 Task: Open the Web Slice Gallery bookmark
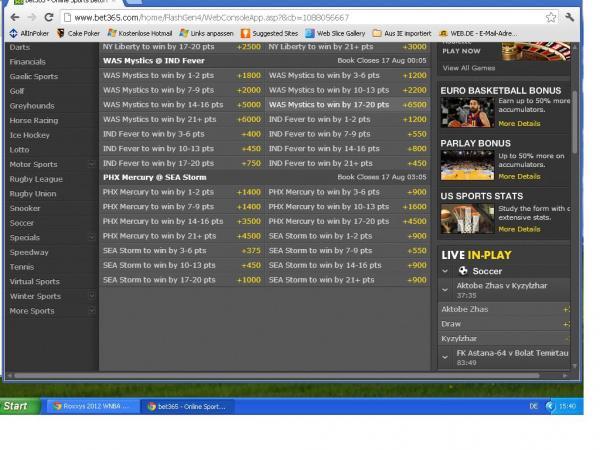click(x=334, y=33)
